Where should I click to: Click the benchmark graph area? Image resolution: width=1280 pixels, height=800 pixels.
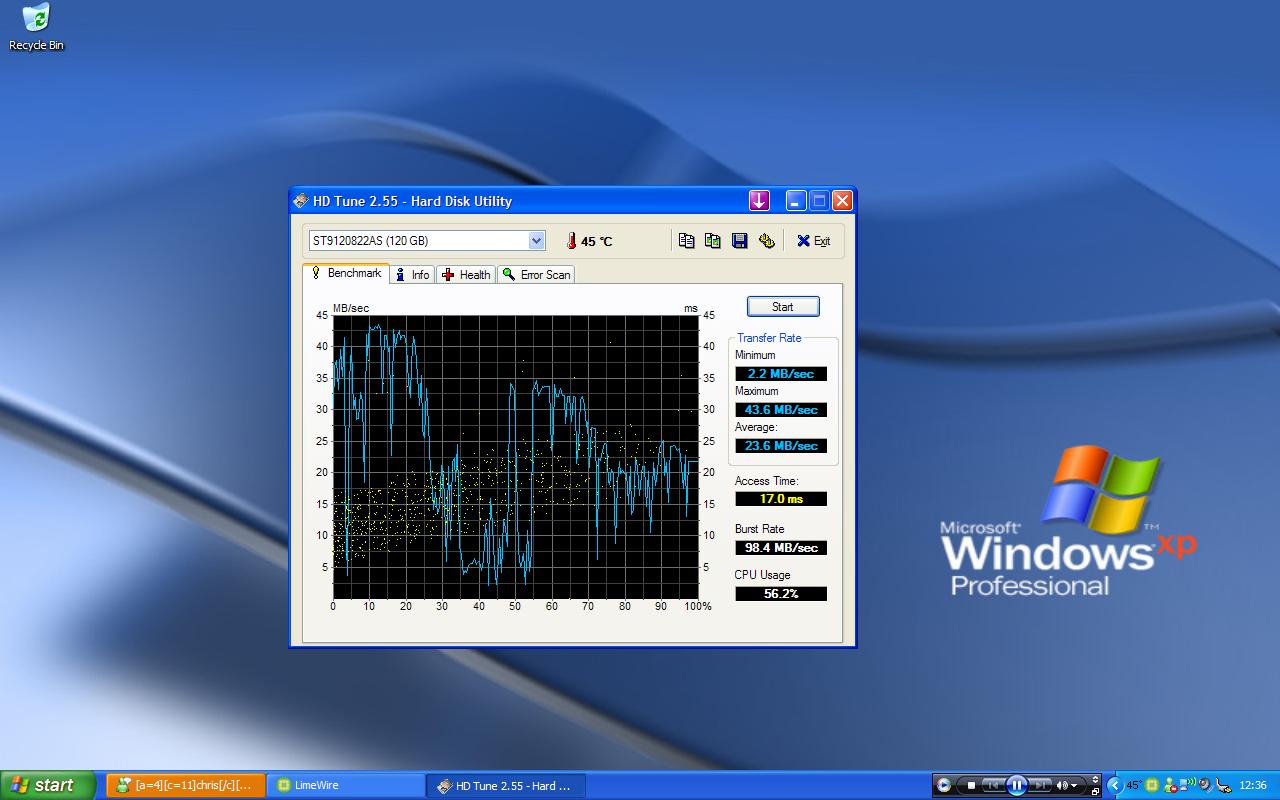tap(515, 457)
